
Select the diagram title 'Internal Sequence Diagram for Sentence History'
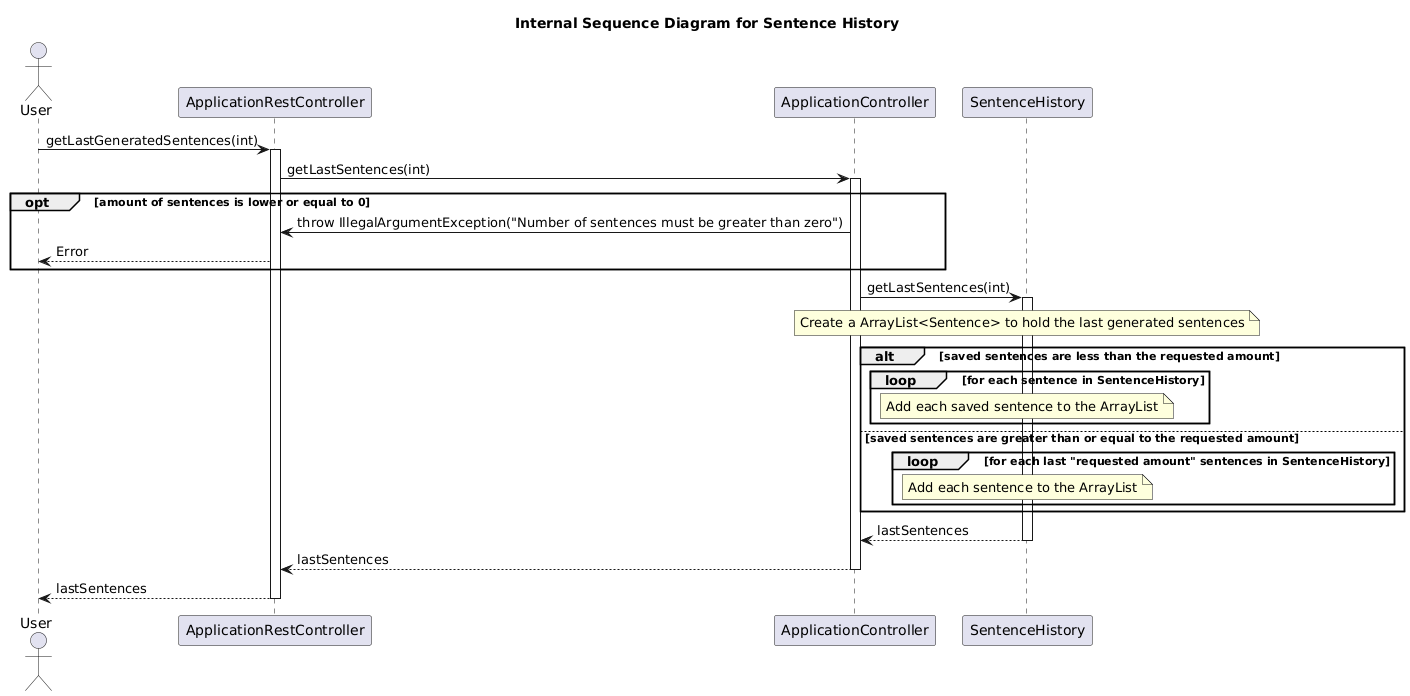coord(706,23)
